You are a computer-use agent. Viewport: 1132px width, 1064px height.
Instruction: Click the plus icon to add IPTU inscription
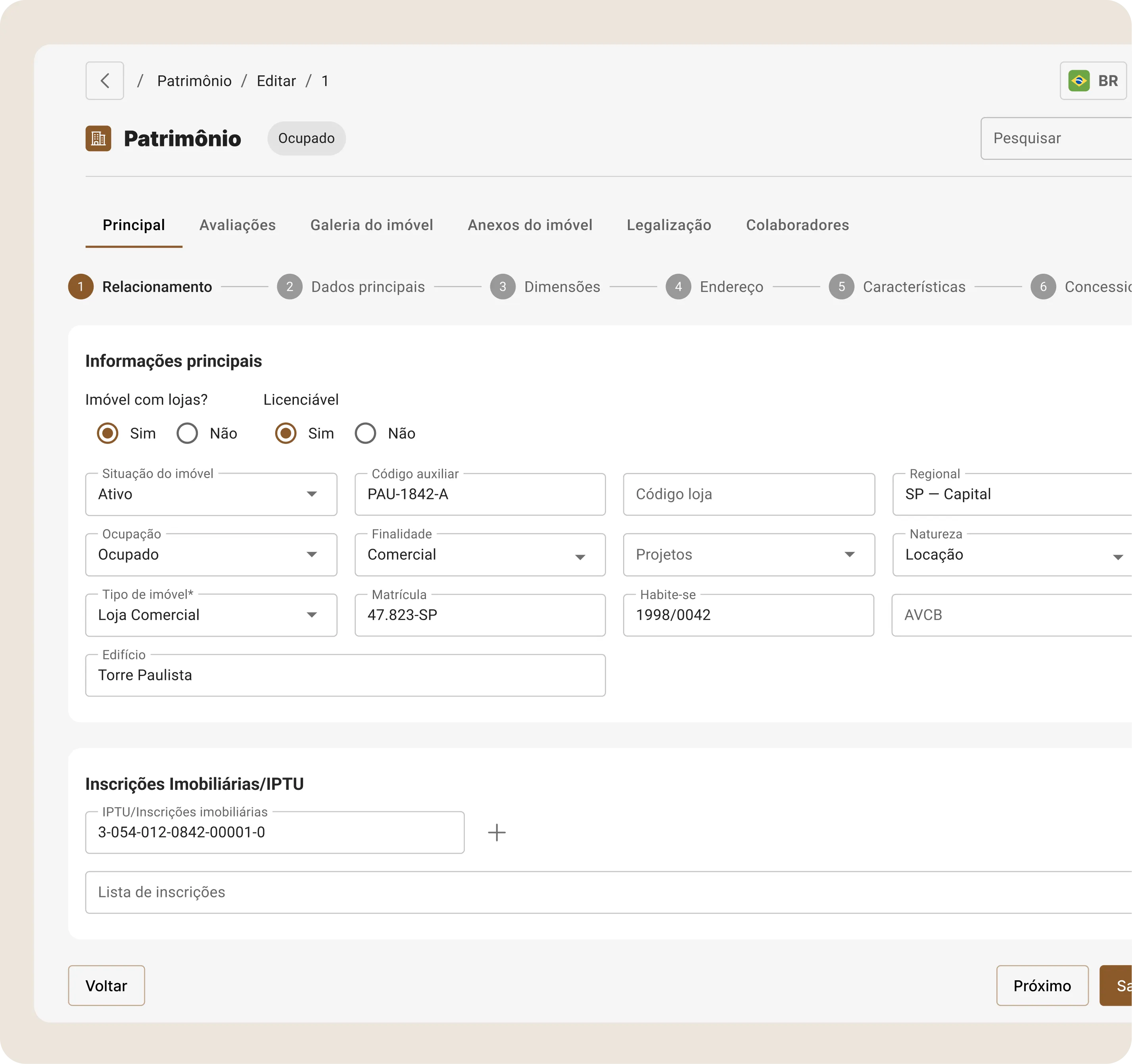(x=497, y=832)
